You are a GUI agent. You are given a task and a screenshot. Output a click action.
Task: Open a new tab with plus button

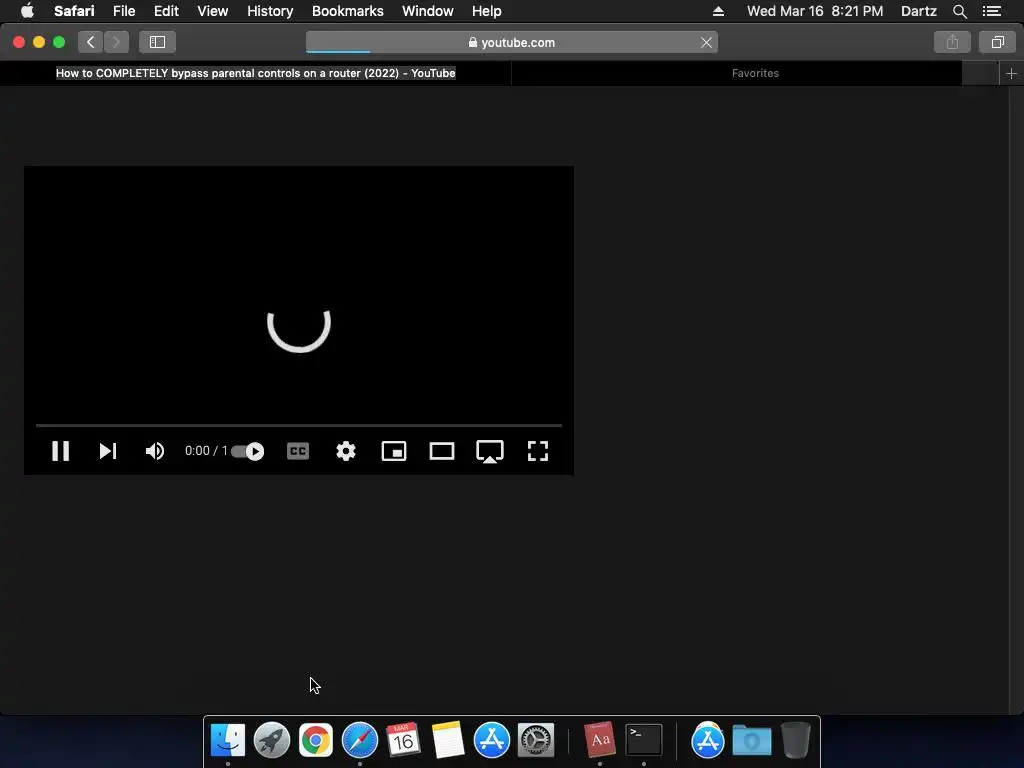click(1011, 74)
